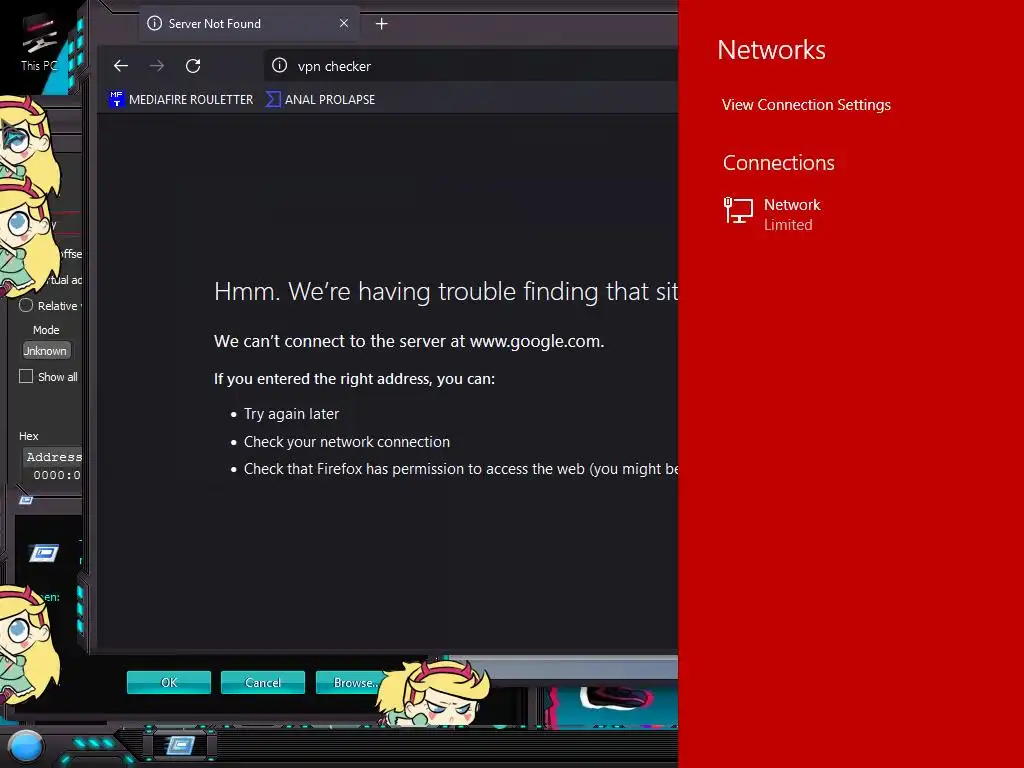
Task: Click the address bar containing vpn checker
Action: pyautogui.click(x=472, y=66)
